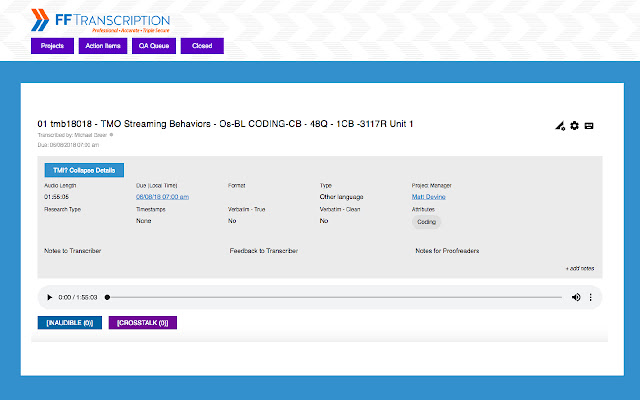Image resolution: width=640 pixels, height=400 pixels.
Task: Click the Audio Length value 01:55:05
Action: coord(56,197)
